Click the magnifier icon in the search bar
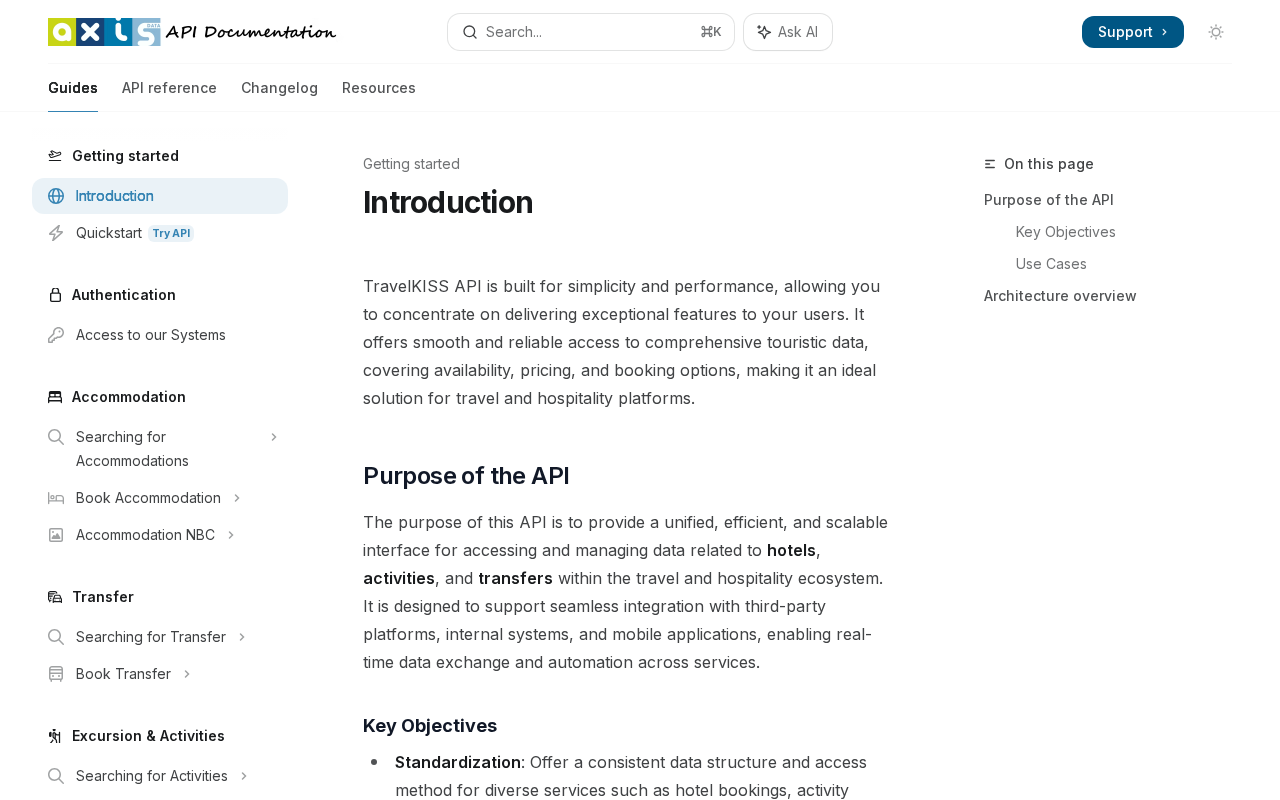The height and width of the screenshot is (800, 1280). 470,32
